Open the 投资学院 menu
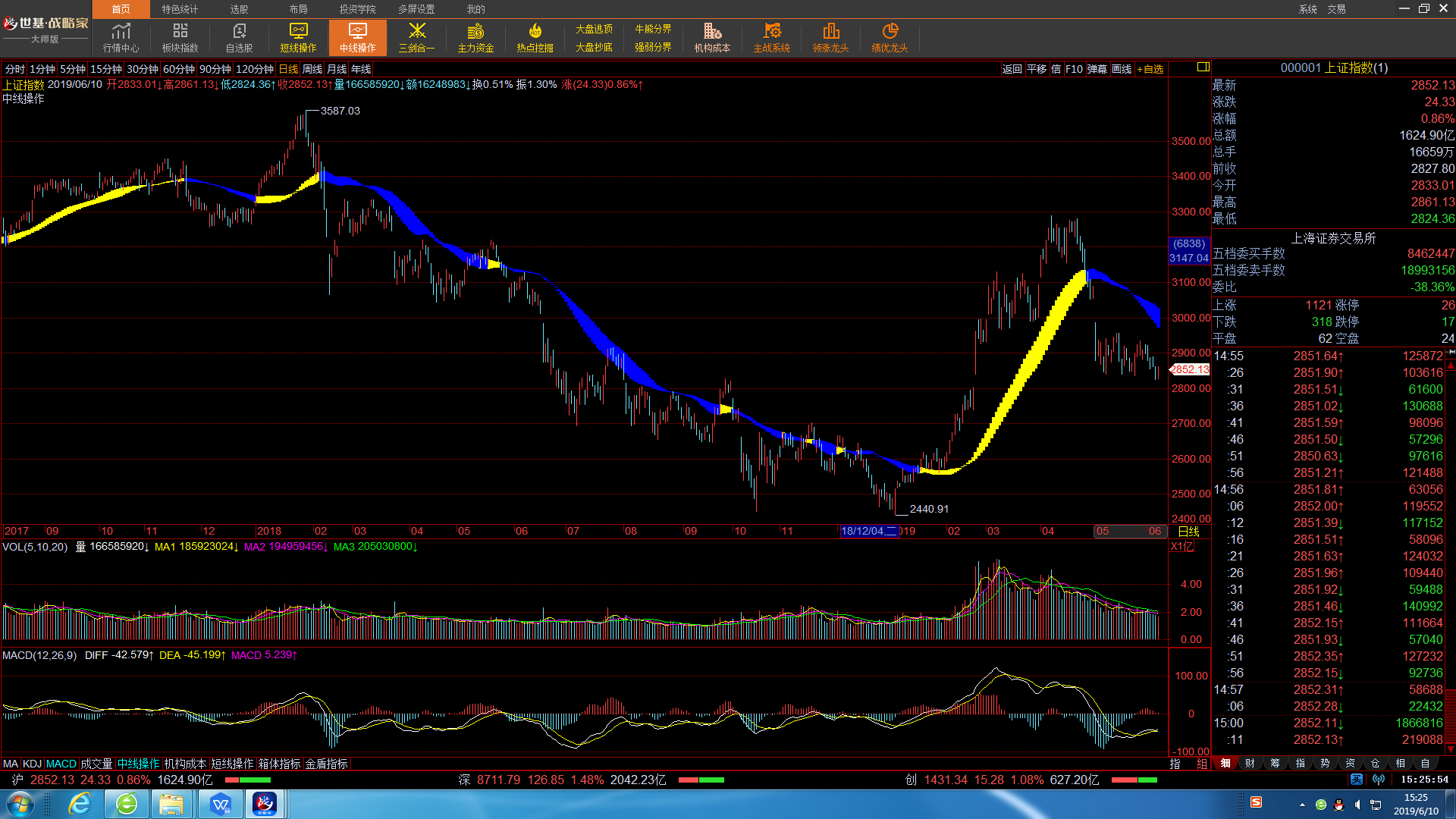 click(357, 9)
